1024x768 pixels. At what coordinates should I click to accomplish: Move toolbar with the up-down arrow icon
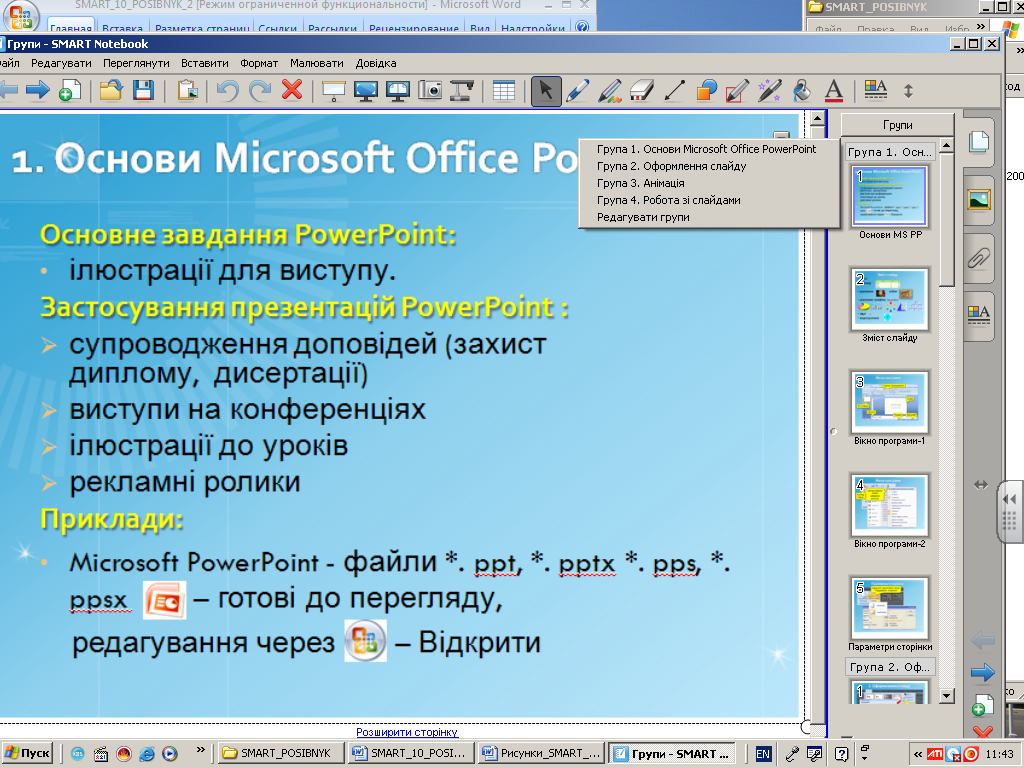pos(908,91)
